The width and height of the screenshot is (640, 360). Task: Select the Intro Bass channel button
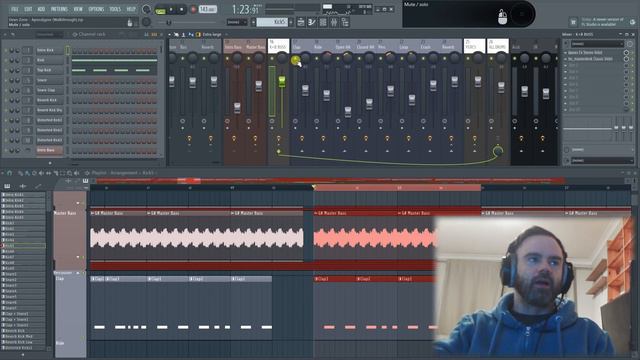click(x=50, y=150)
